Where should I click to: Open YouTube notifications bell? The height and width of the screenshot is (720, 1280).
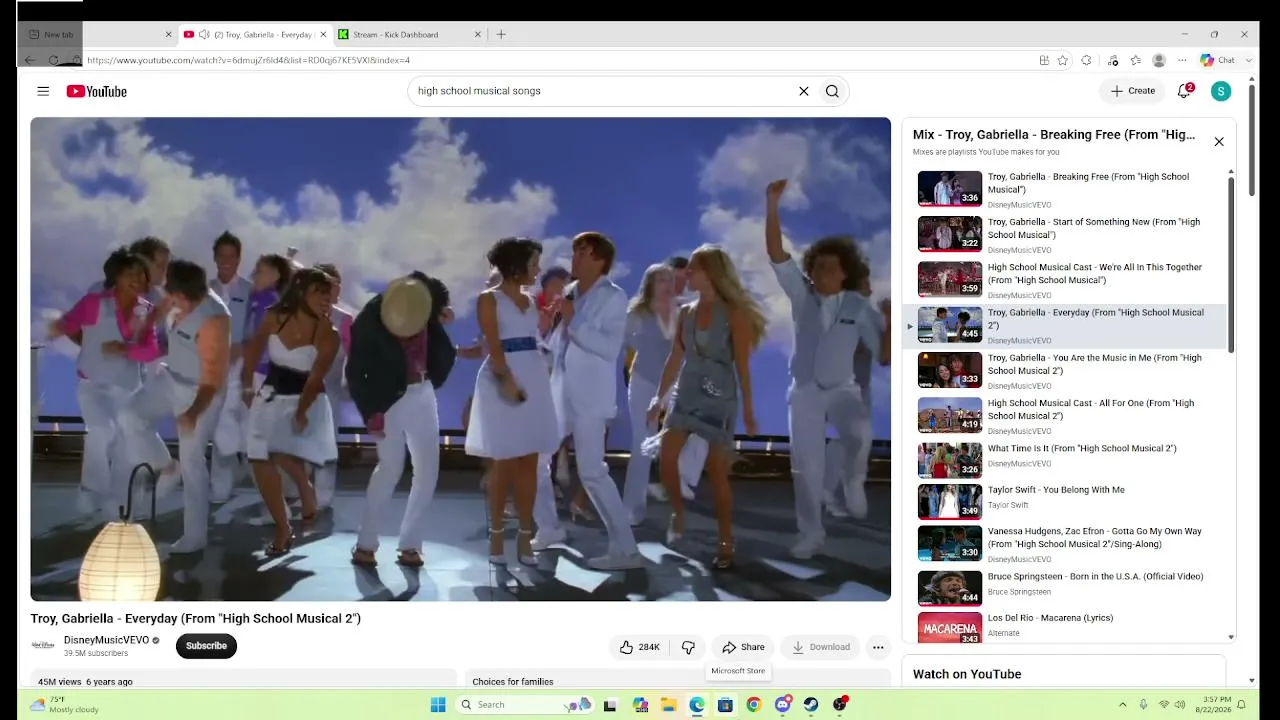click(x=1184, y=91)
